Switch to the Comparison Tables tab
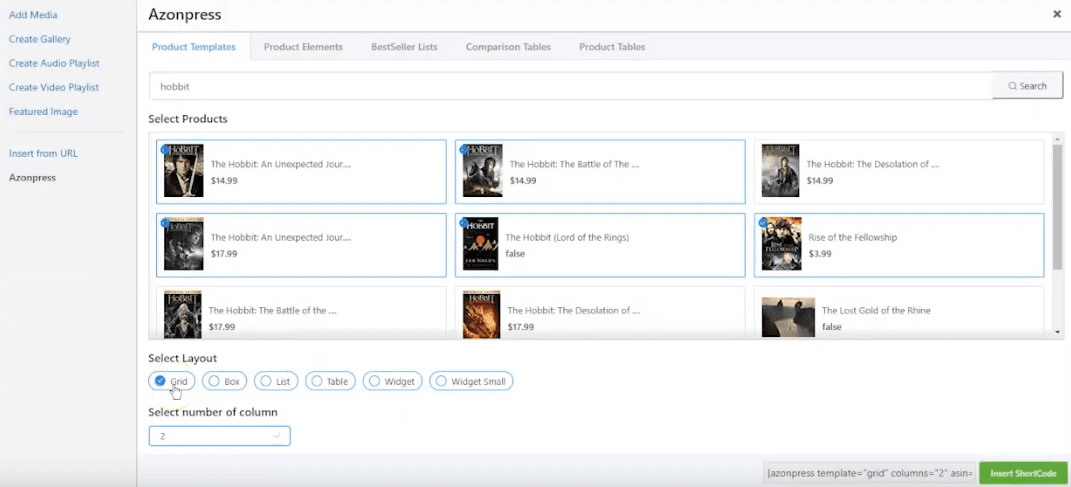1071x487 pixels. [508, 47]
